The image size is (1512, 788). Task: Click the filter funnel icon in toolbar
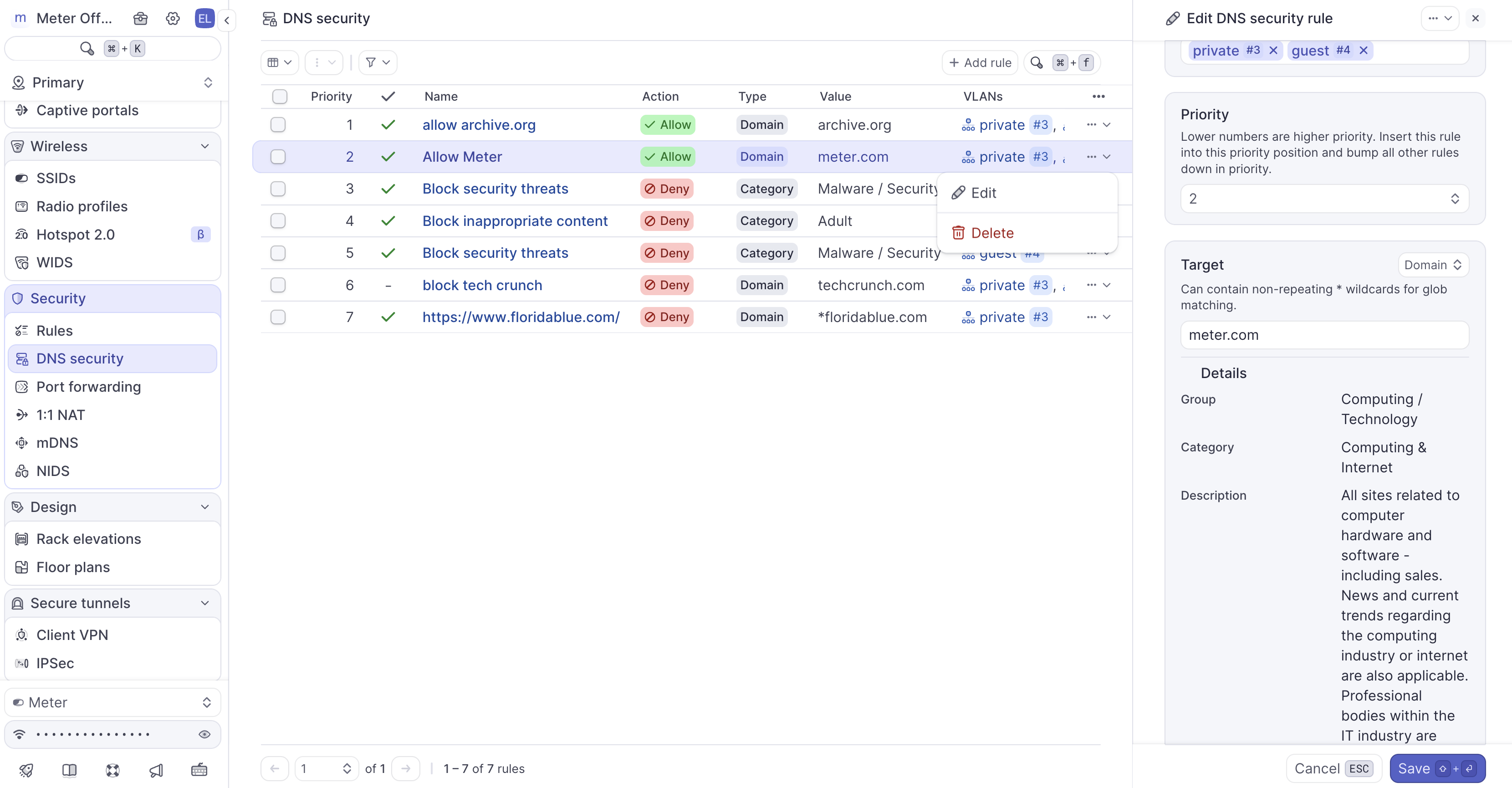(x=378, y=62)
